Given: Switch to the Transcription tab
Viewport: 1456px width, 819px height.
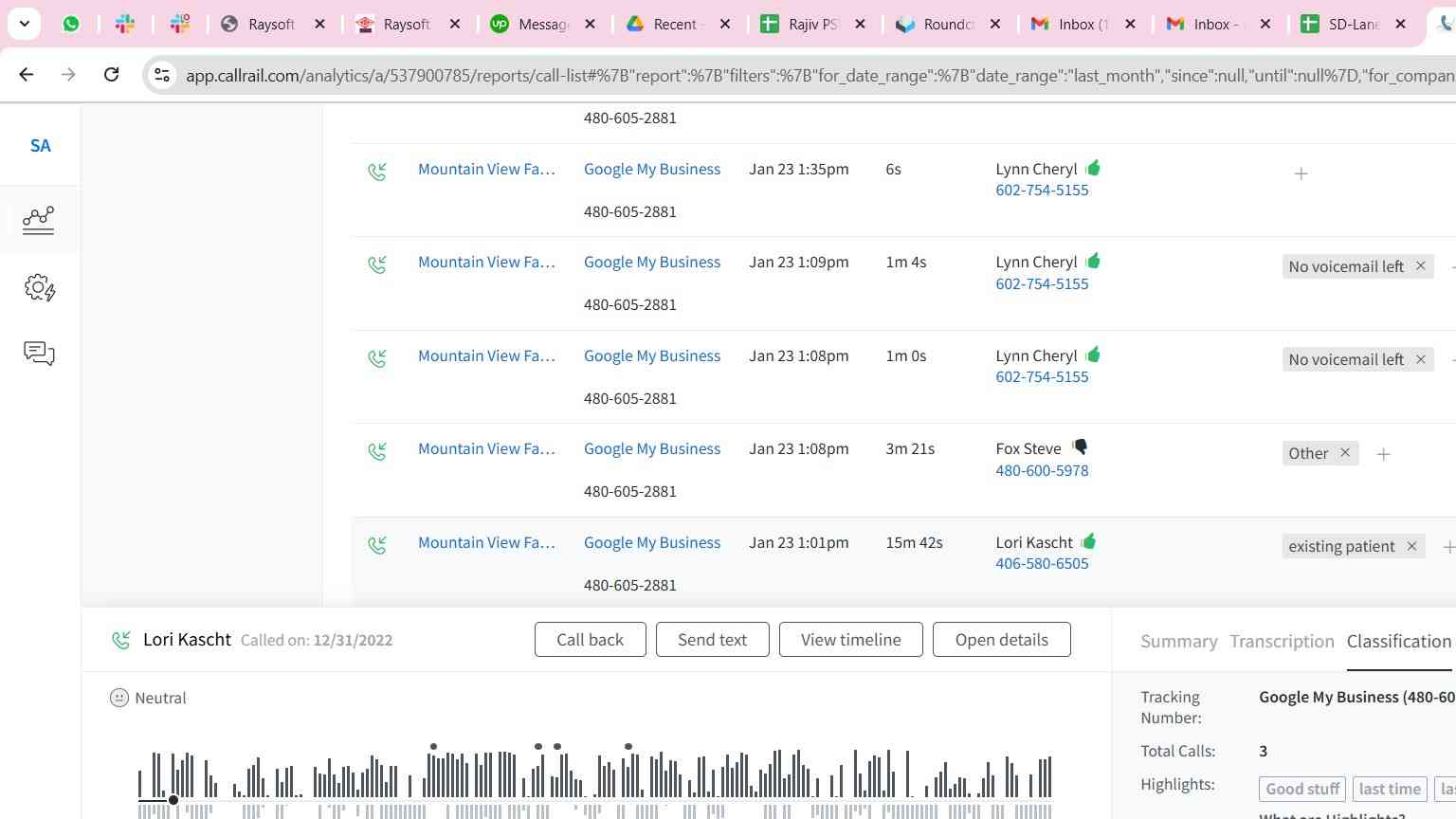Looking at the screenshot, I should 1282,642.
